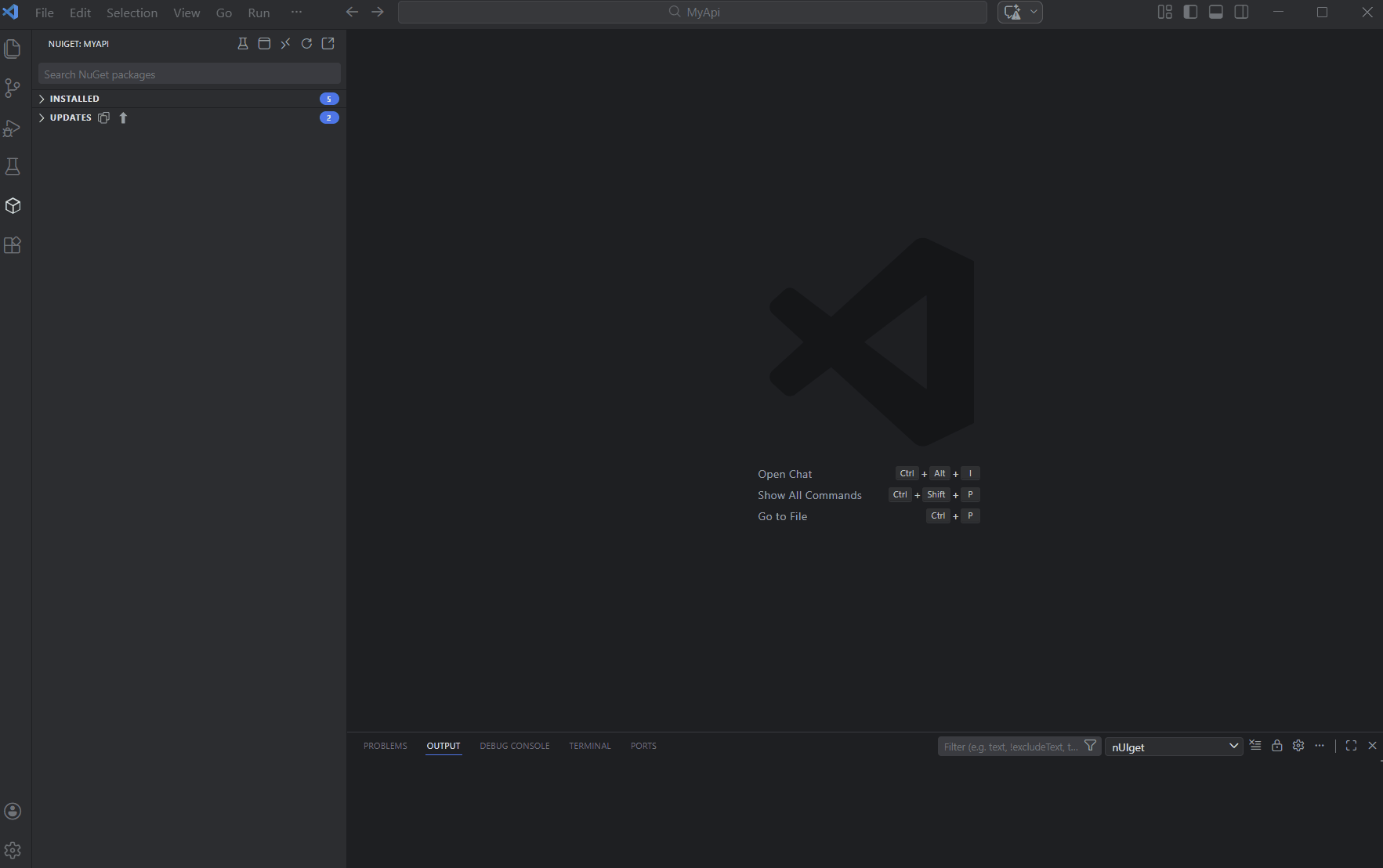Click the MyApi command center search box

[693, 12]
